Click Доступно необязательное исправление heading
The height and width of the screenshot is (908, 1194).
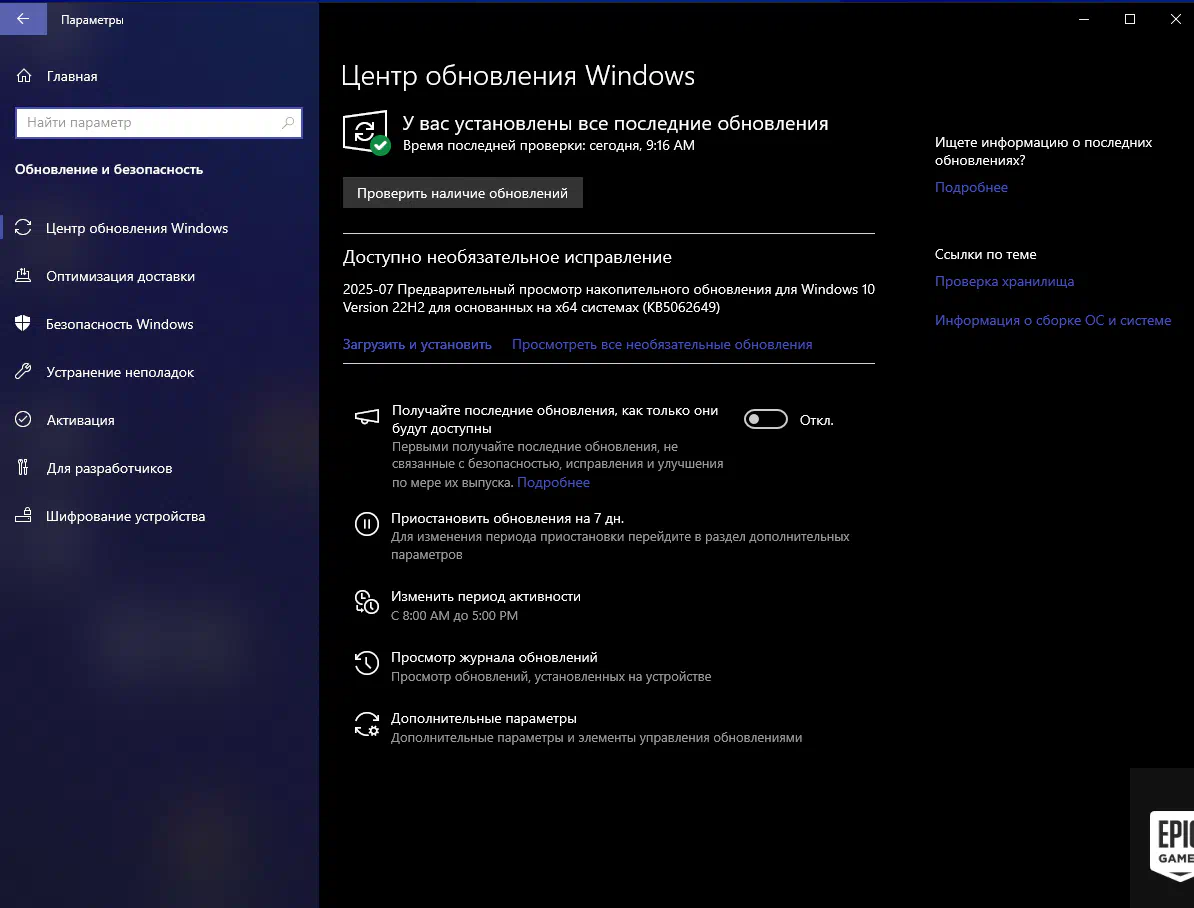507,257
